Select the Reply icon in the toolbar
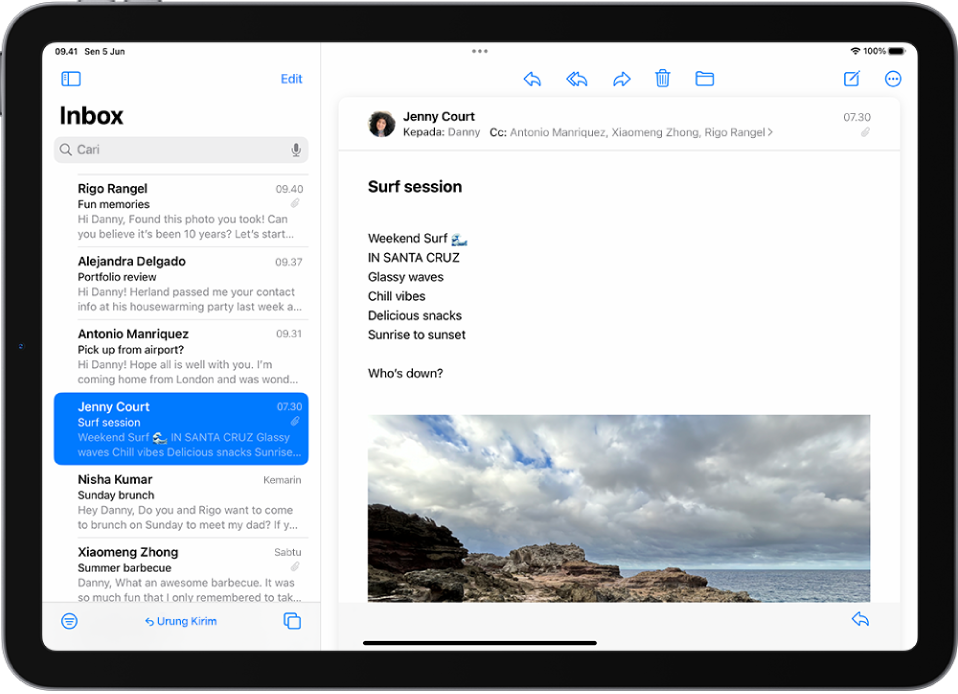The image size is (958, 694). (x=532, y=79)
